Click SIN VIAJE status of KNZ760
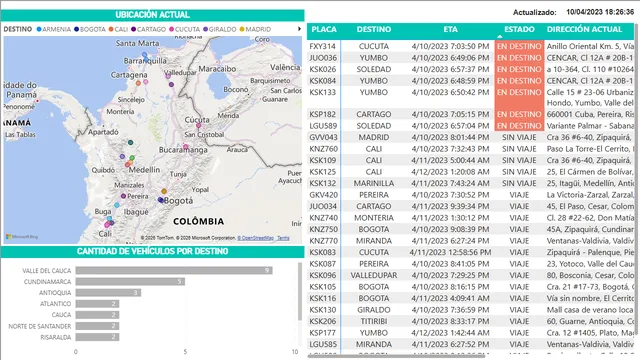The image size is (640, 360). 519,149
